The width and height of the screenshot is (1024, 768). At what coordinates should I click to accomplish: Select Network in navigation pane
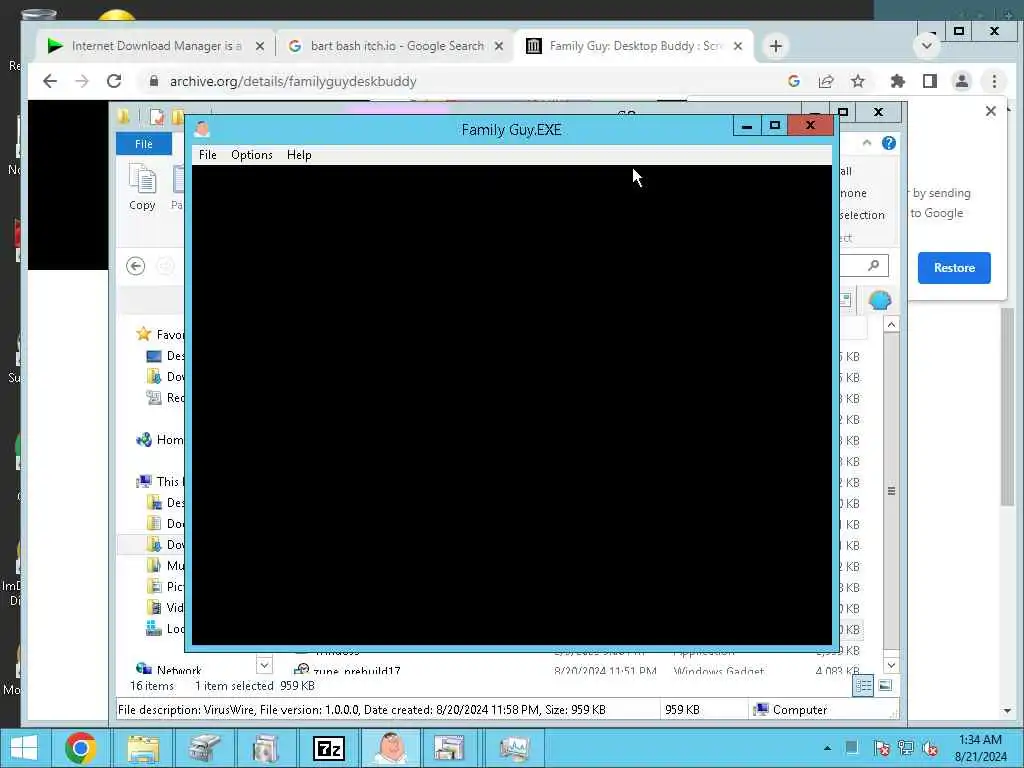coord(168,669)
